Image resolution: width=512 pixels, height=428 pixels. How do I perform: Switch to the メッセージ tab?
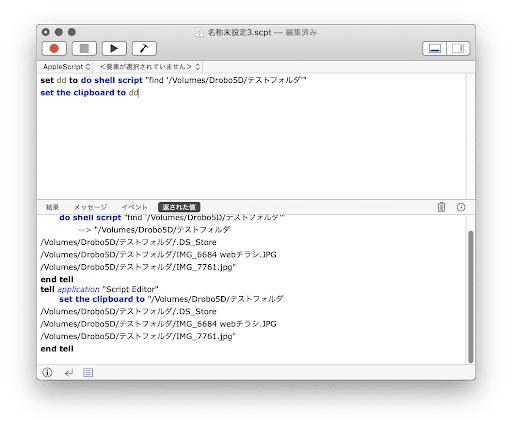tap(90, 207)
